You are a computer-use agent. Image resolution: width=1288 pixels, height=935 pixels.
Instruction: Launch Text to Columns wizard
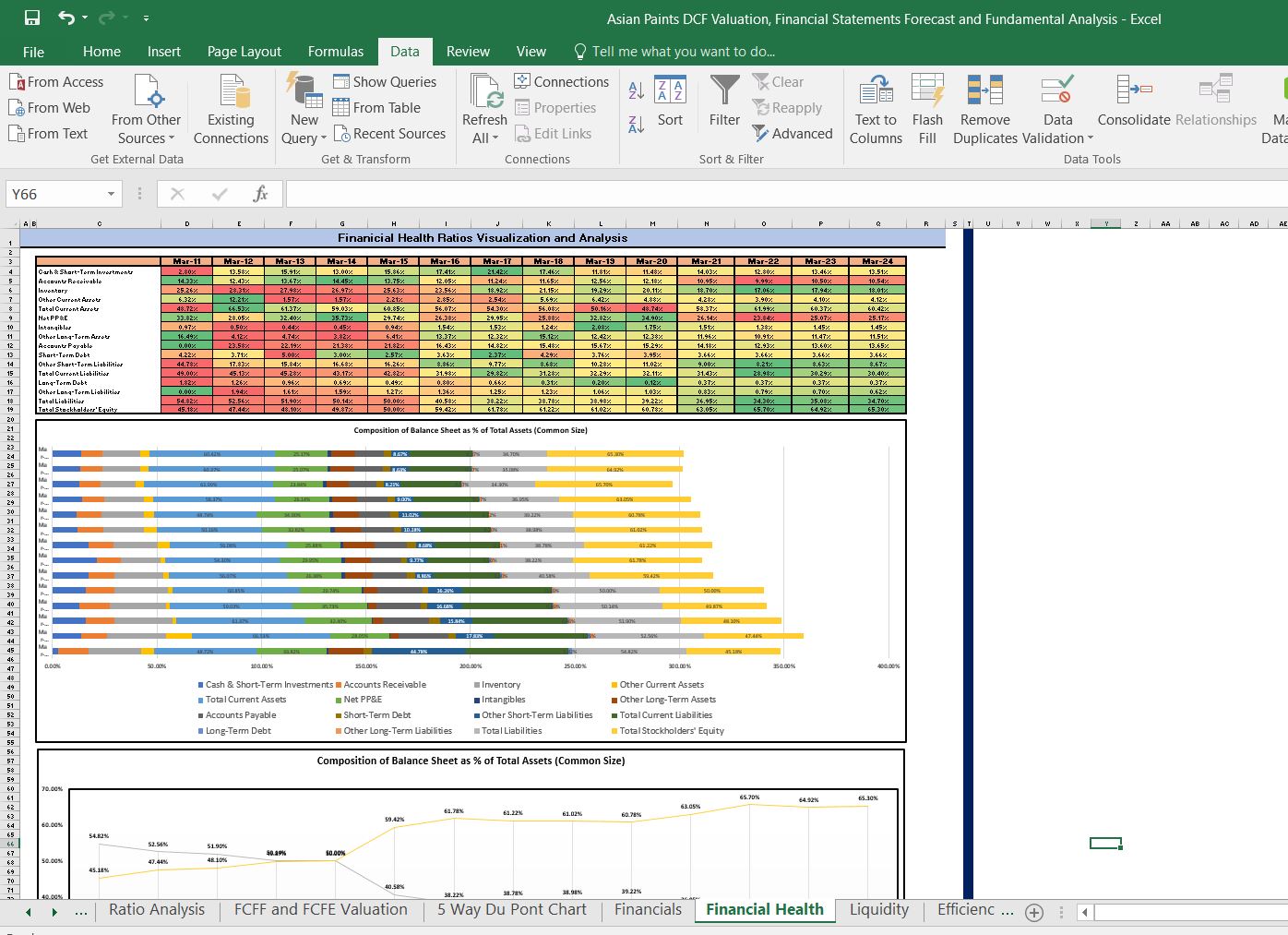tap(876, 109)
